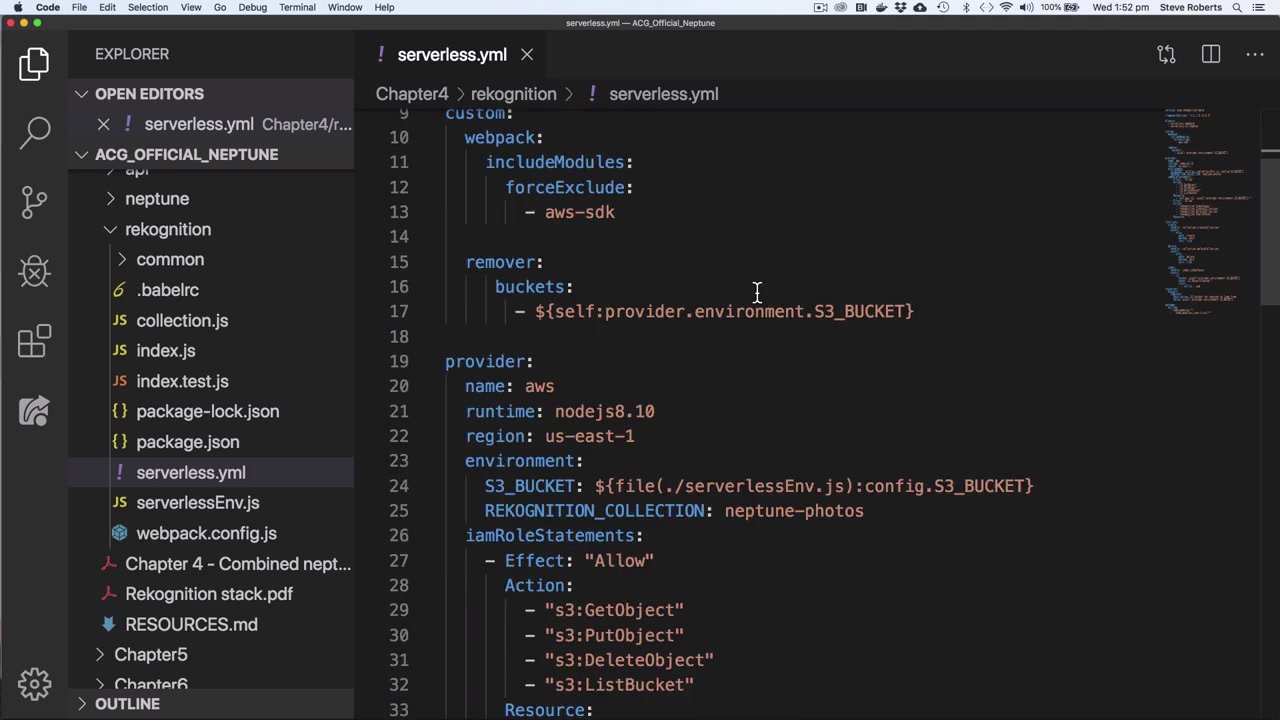
Task: Open the Extensions view icon
Action: click(35, 341)
